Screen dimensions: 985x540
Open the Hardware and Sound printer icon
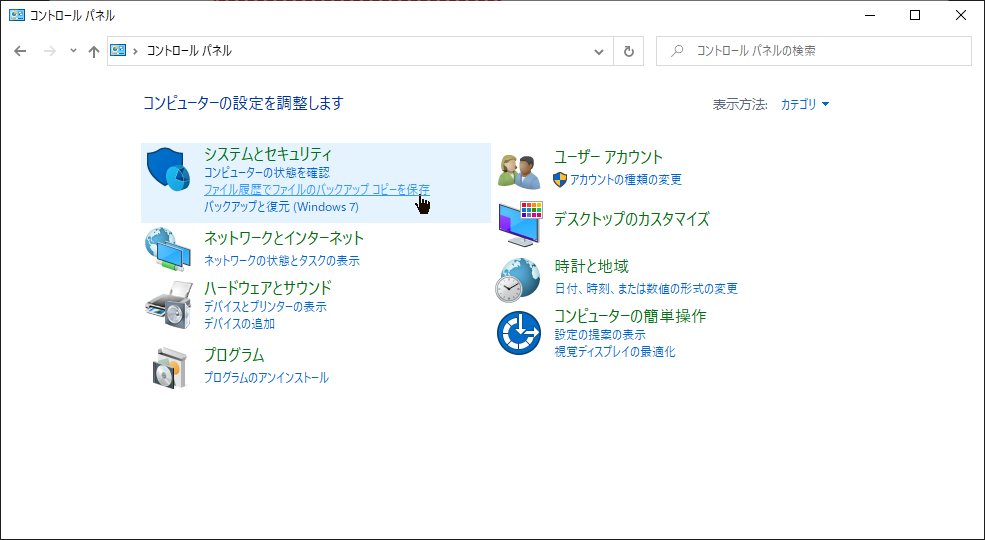tap(168, 304)
